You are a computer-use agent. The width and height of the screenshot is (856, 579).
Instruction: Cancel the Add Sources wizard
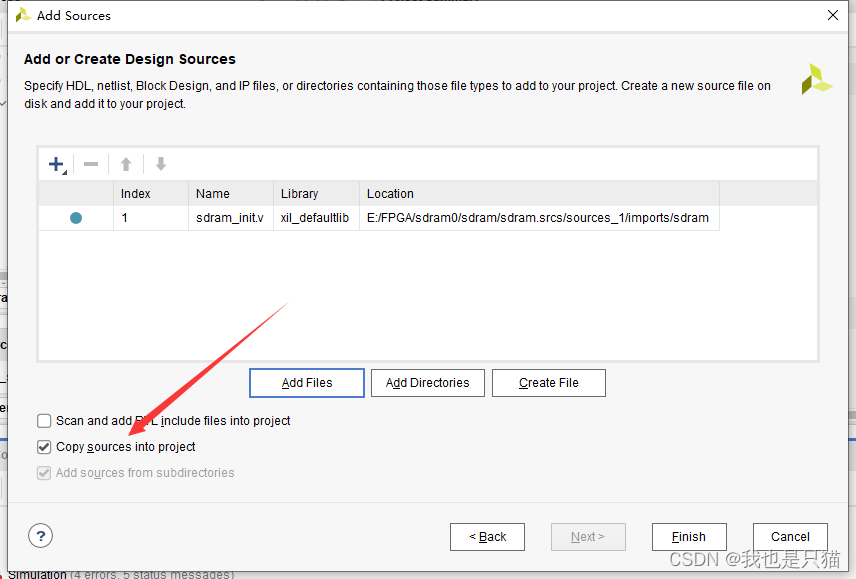[x=790, y=537]
